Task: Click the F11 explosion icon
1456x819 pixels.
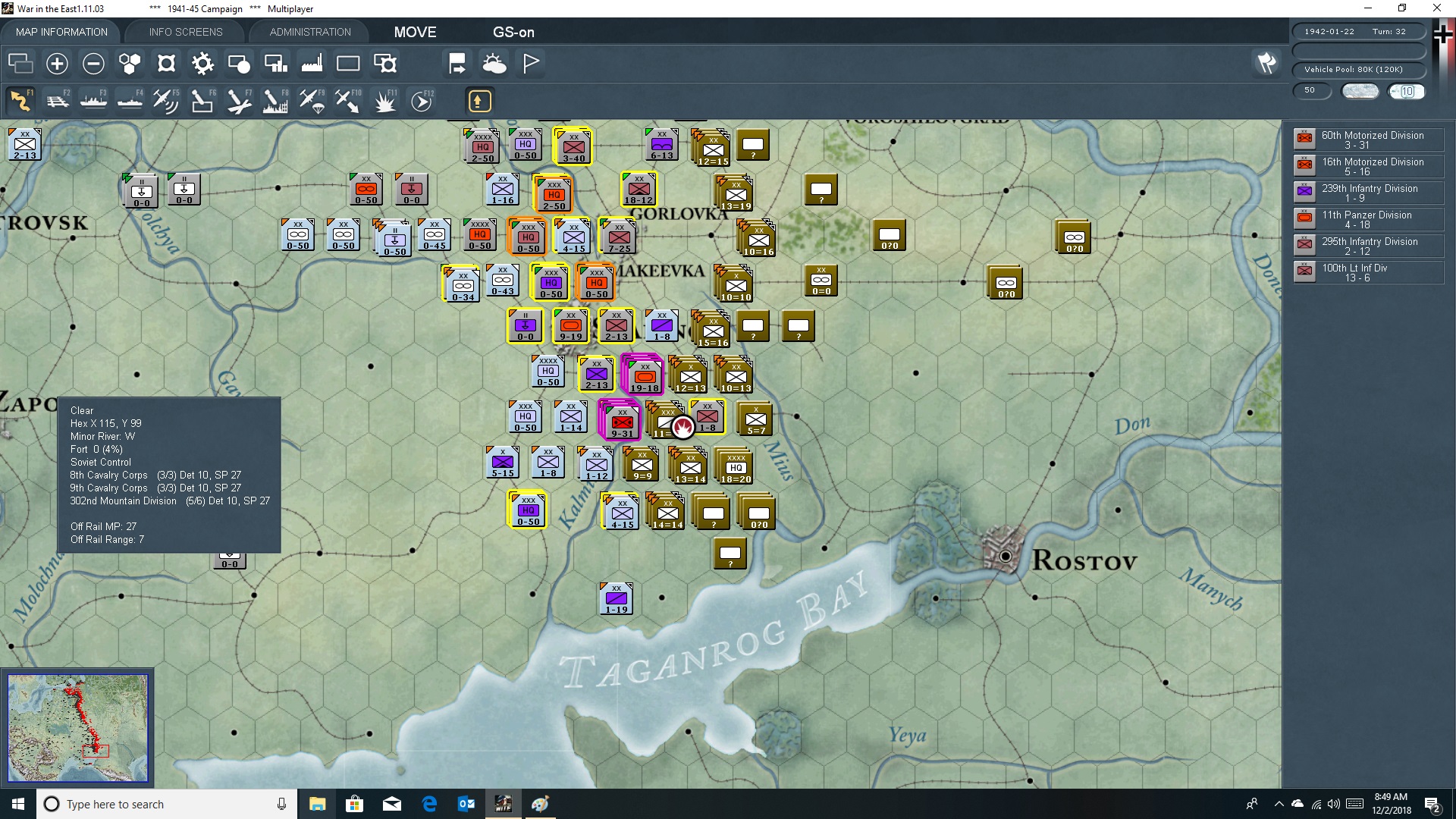Action: pos(385,101)
